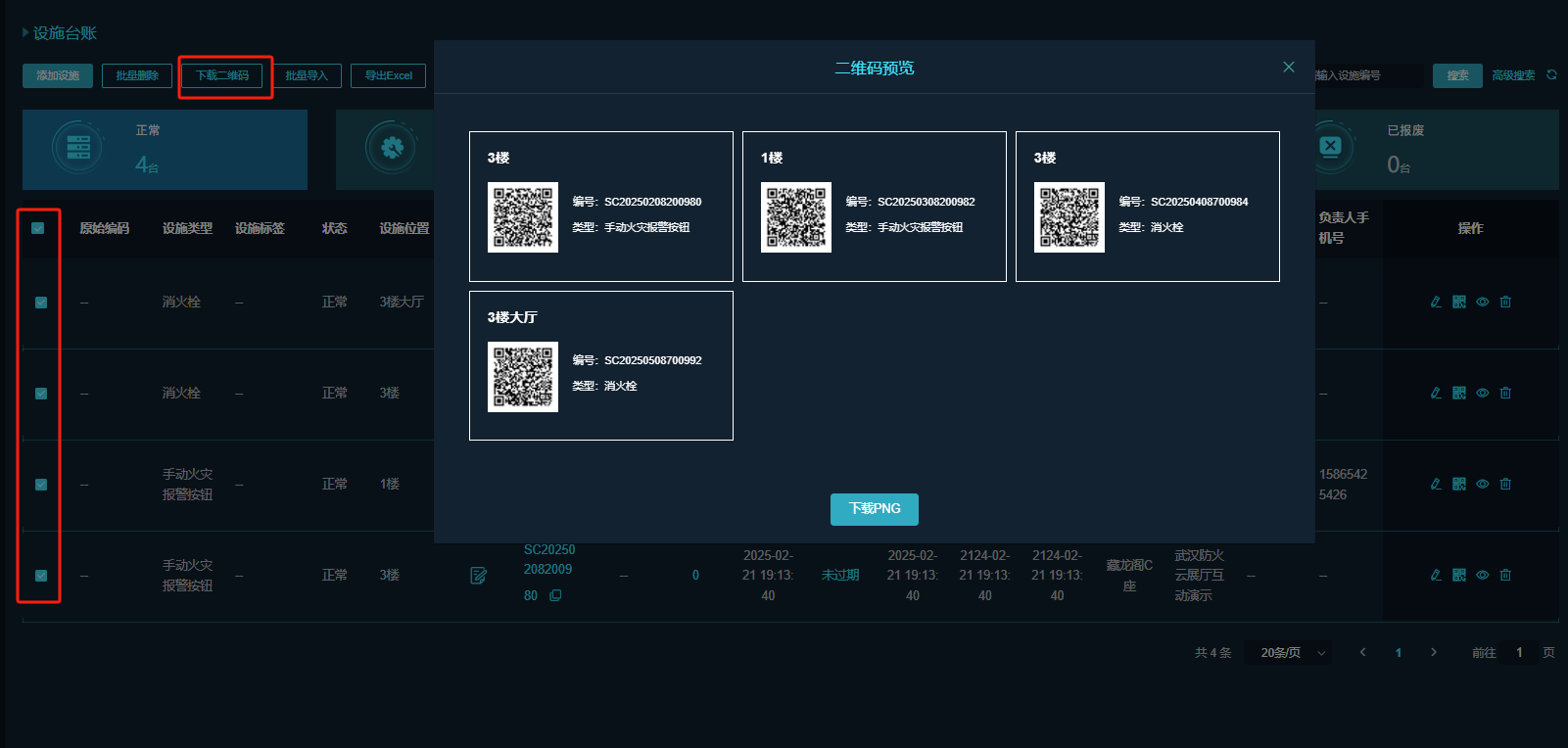Uncheck the 1楼 手动火灾报警按钮 row checkbox
The image size is (1568, 748).
(41, 485)
